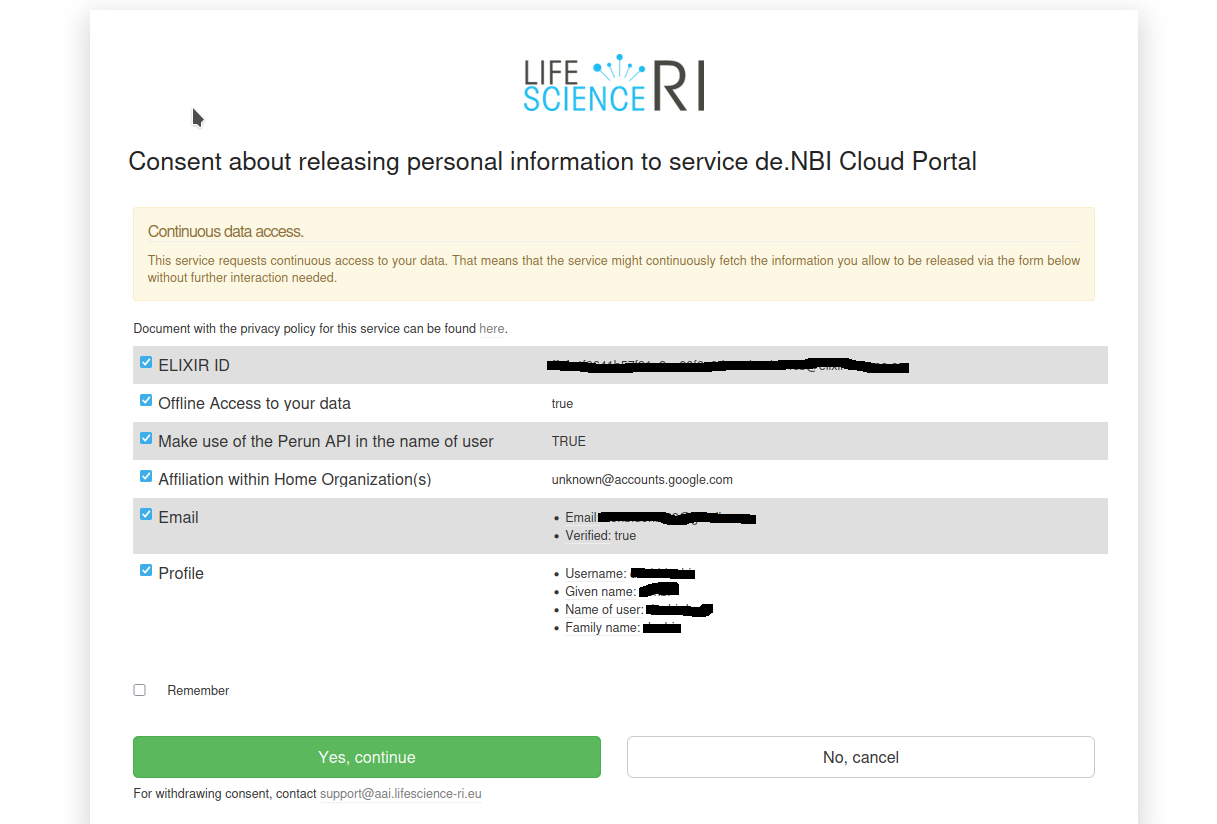Disable the Perun API permission checkbox

click(146, 438)
